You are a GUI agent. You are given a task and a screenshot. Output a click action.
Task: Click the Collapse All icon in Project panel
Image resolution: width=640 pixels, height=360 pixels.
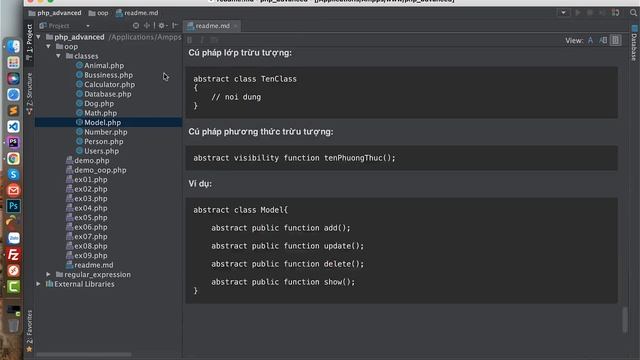point(147,26)
